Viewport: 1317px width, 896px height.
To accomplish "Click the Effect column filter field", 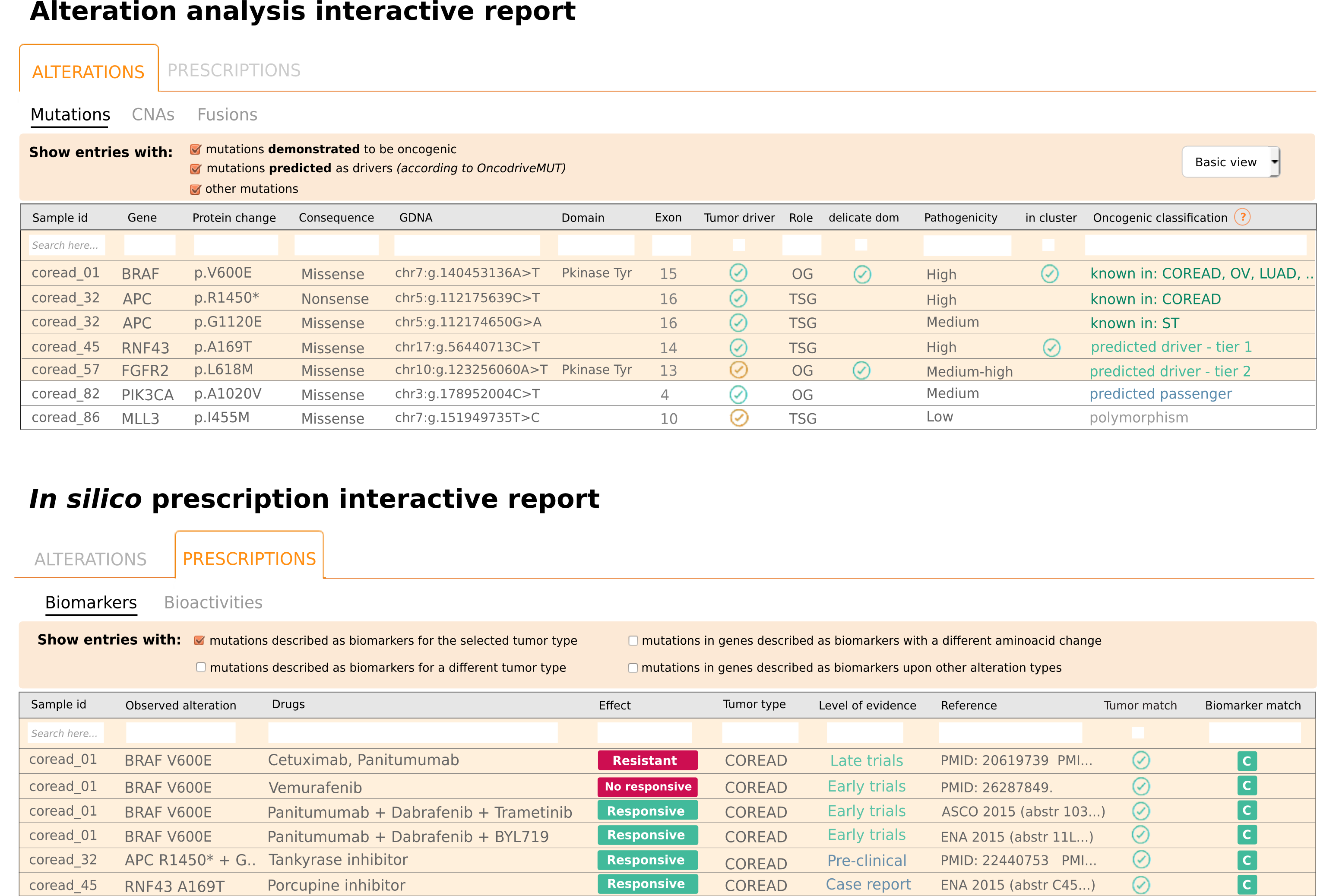I will click(644, 733).
